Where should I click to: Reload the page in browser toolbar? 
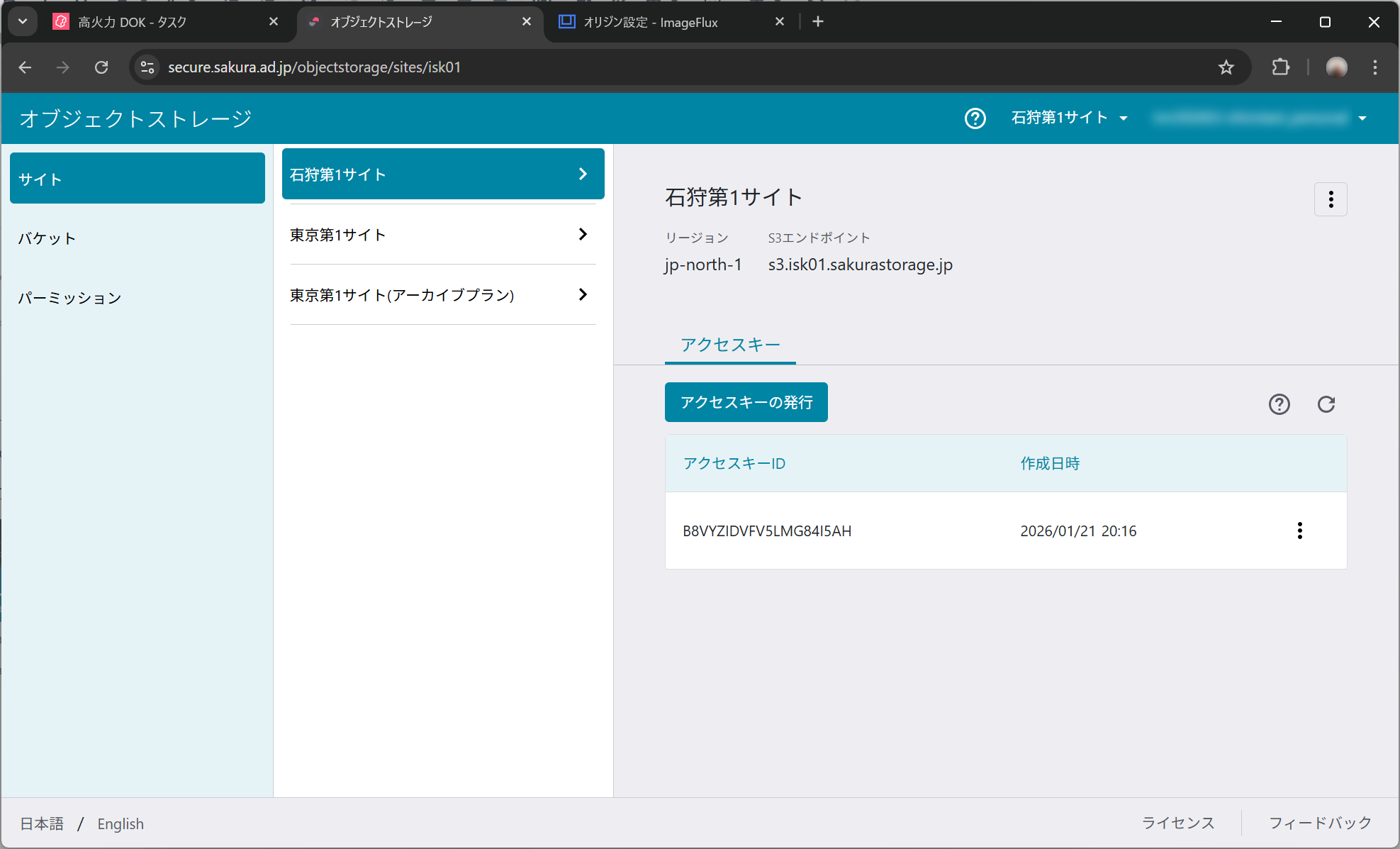101,67
